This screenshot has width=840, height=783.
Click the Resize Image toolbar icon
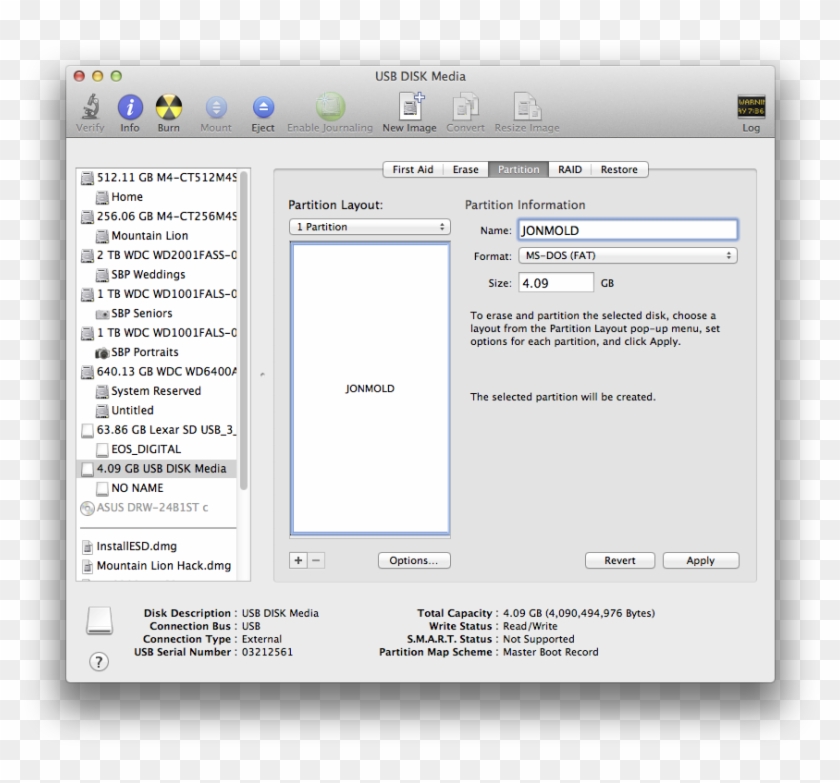pos(526,107)
